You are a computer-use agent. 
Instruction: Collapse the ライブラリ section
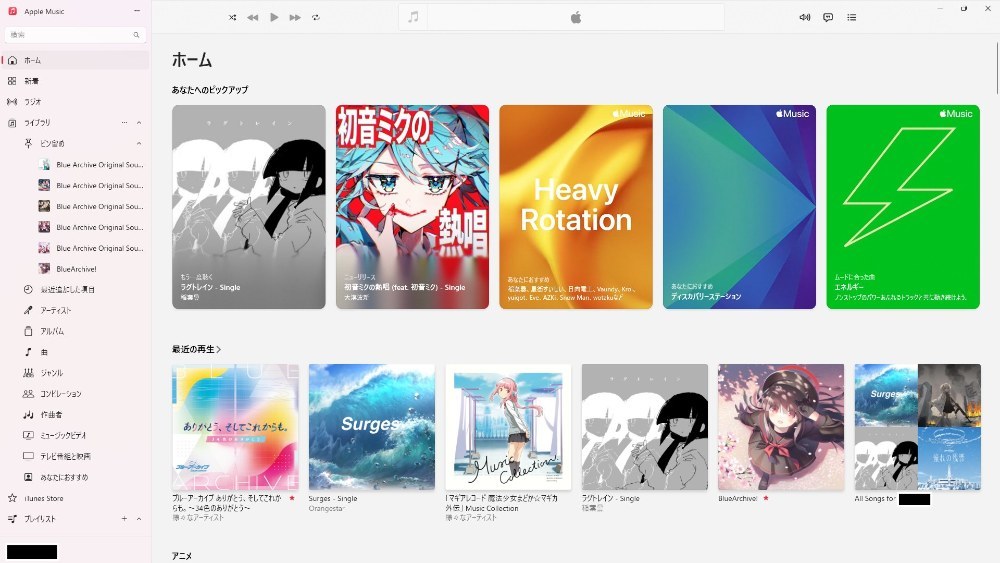tap(139, 122)
